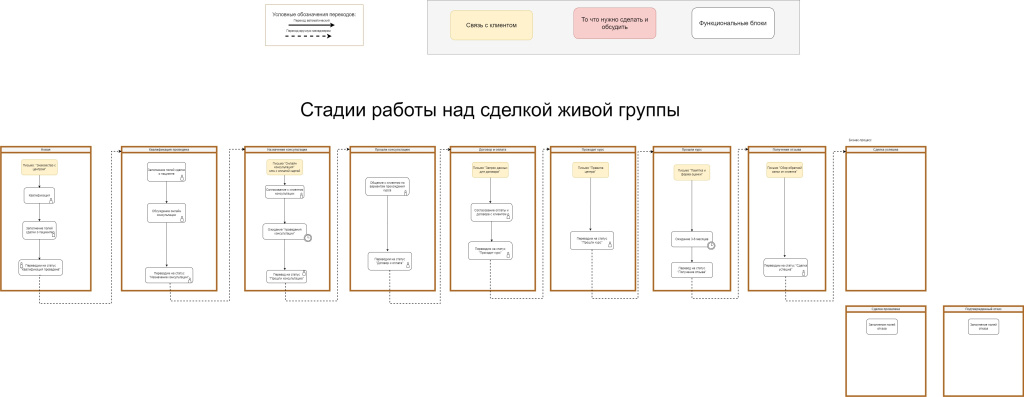Viewport: 1024px width, 397px height.
Task: Select 'Заполнение полей отказа' in Подтвержденный отказ
Action: tap(983, 326)
